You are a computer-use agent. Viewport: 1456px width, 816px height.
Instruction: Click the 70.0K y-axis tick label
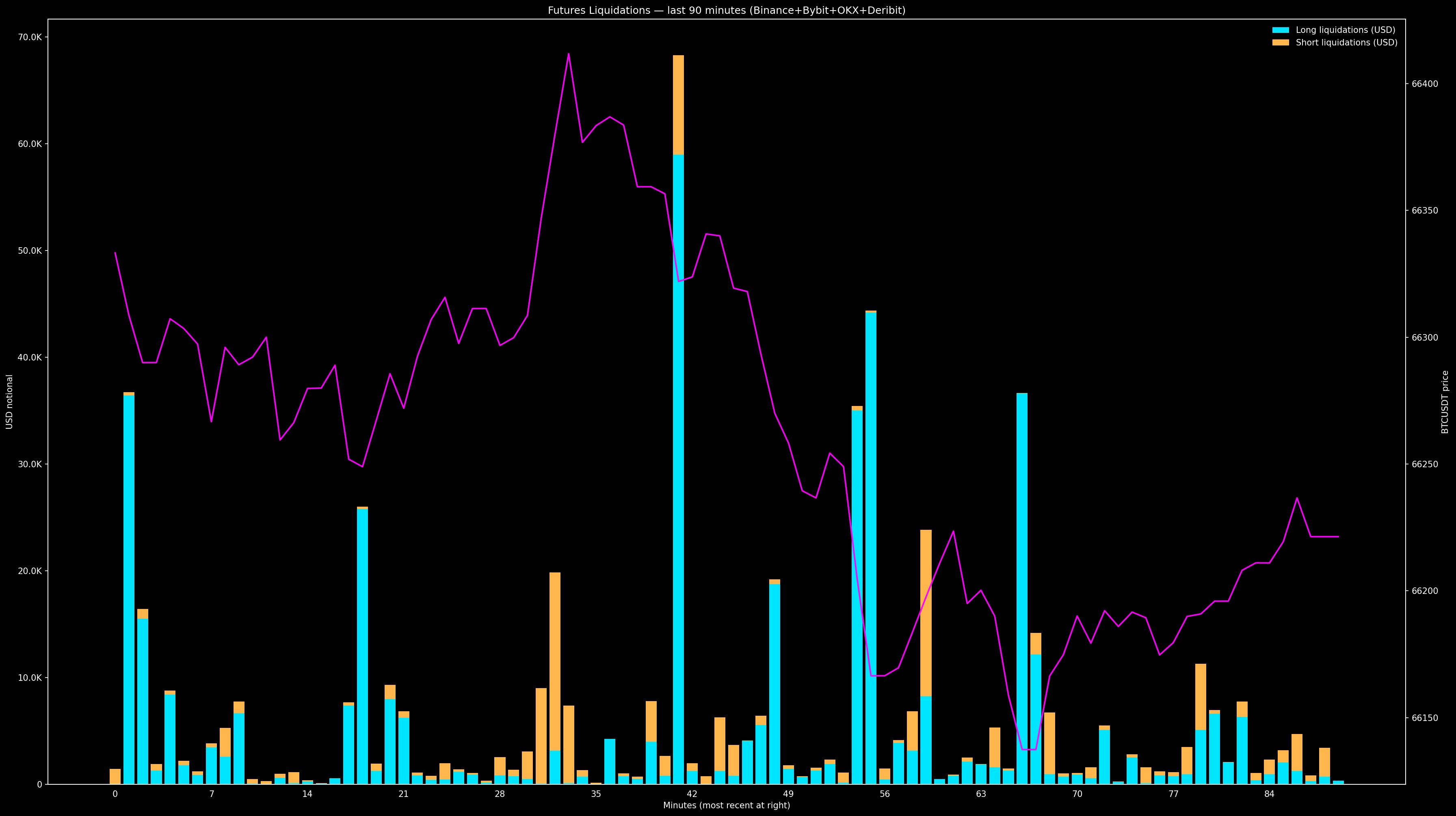point(29,37)
